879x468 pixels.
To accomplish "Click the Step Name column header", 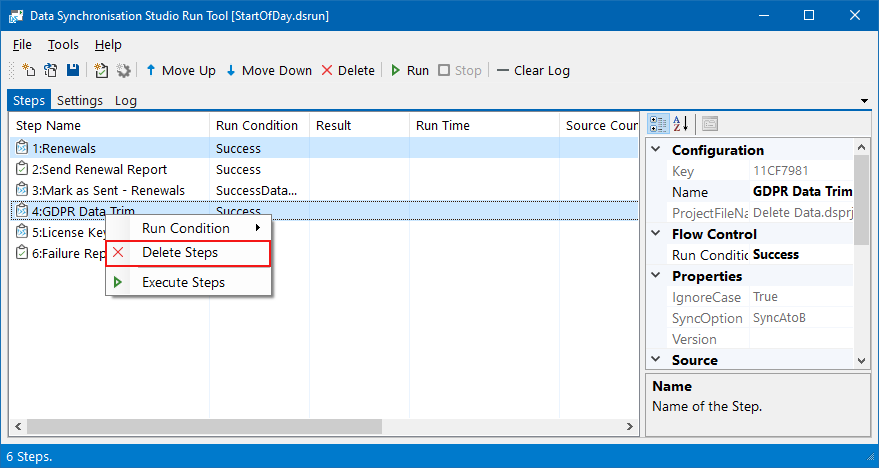I will pos(109,126).
